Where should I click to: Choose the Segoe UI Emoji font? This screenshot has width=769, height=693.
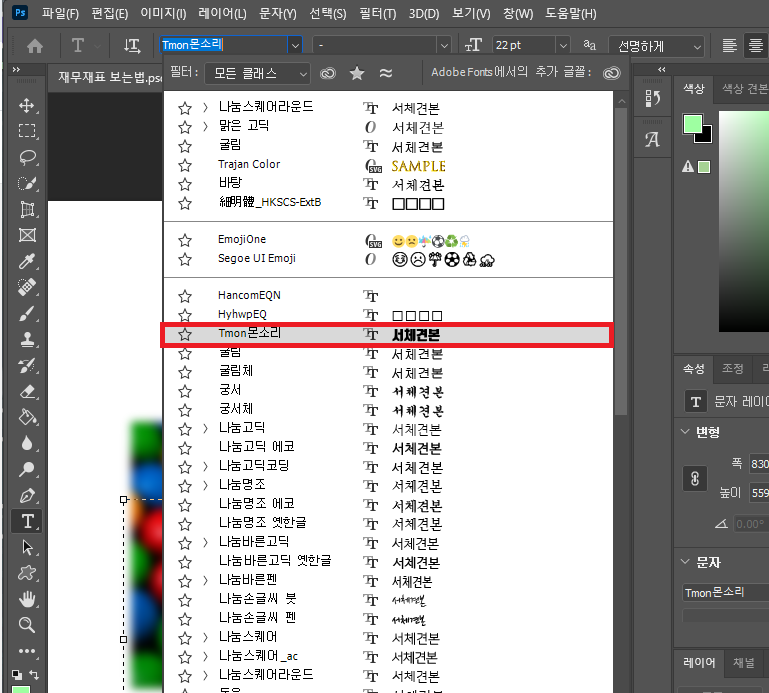[387, 259]
